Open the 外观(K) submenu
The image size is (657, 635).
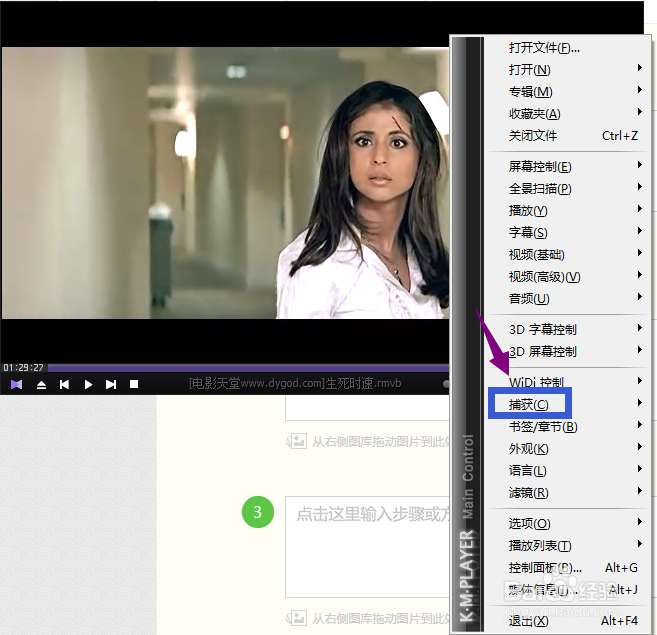pos(566,449)
